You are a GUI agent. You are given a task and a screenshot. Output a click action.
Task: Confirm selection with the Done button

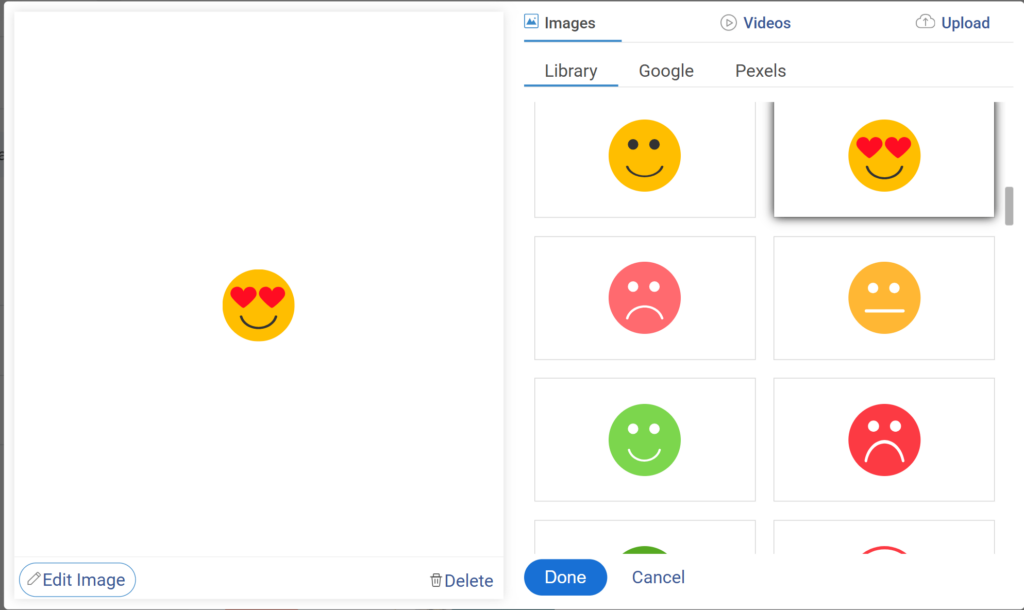(565, 577)
